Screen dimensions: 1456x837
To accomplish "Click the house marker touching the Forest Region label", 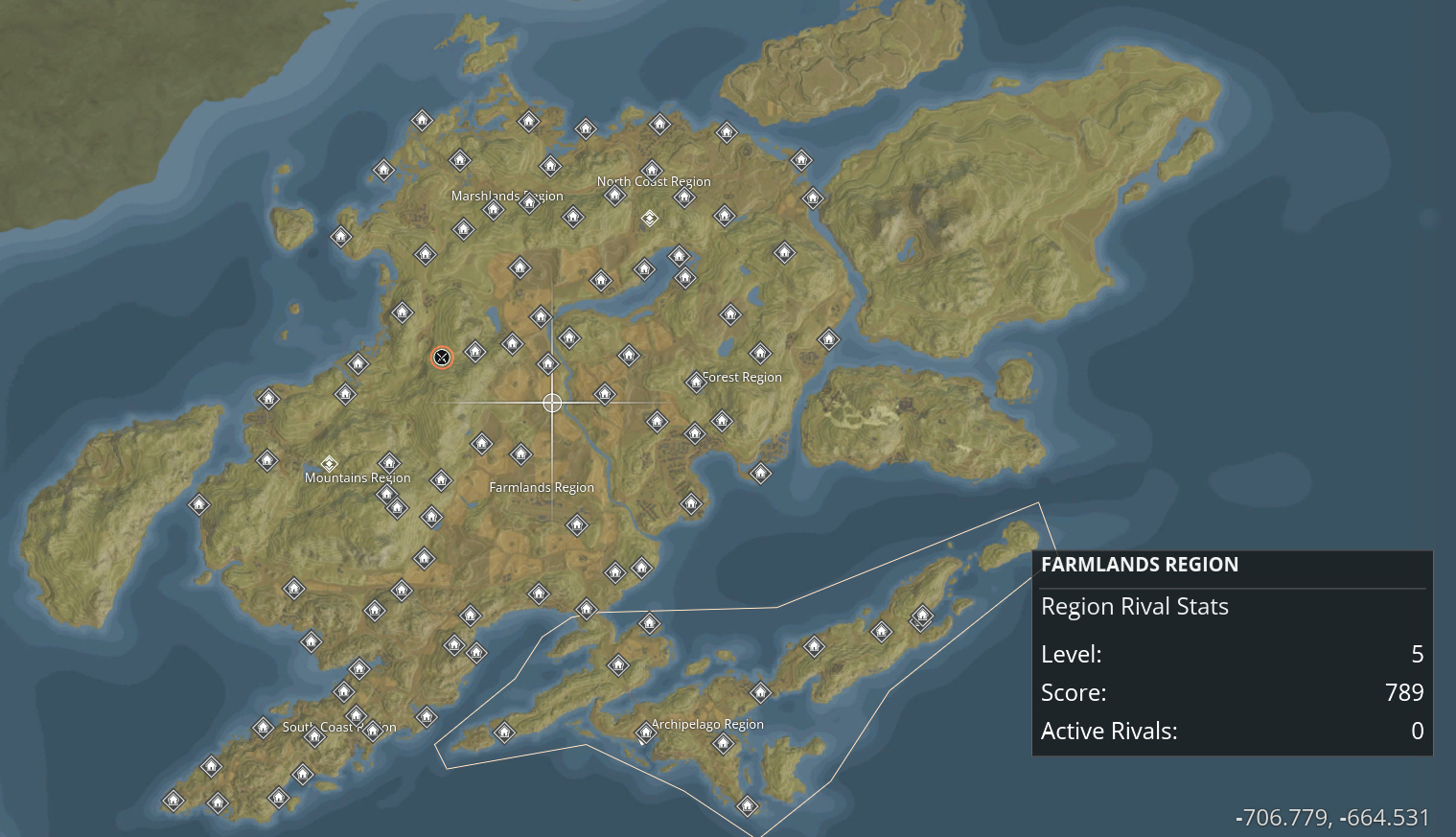I will pos(696,382).
